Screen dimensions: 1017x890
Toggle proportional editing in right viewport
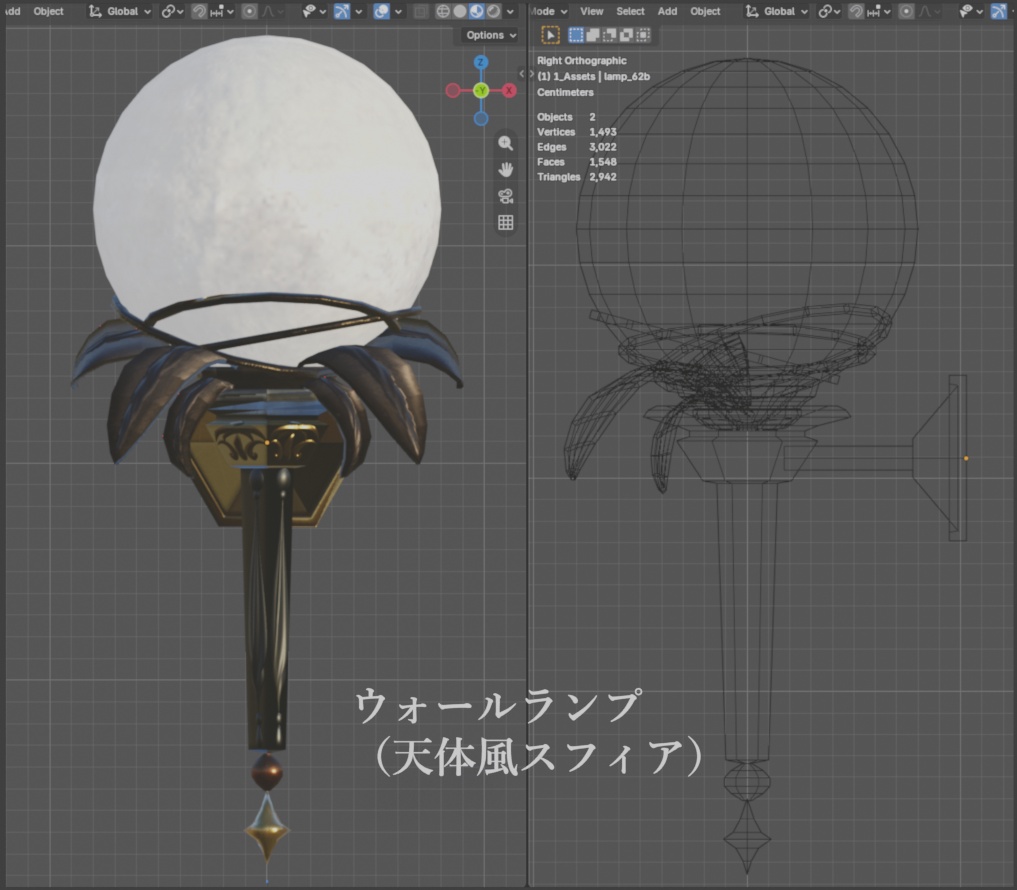pos(906,11)
